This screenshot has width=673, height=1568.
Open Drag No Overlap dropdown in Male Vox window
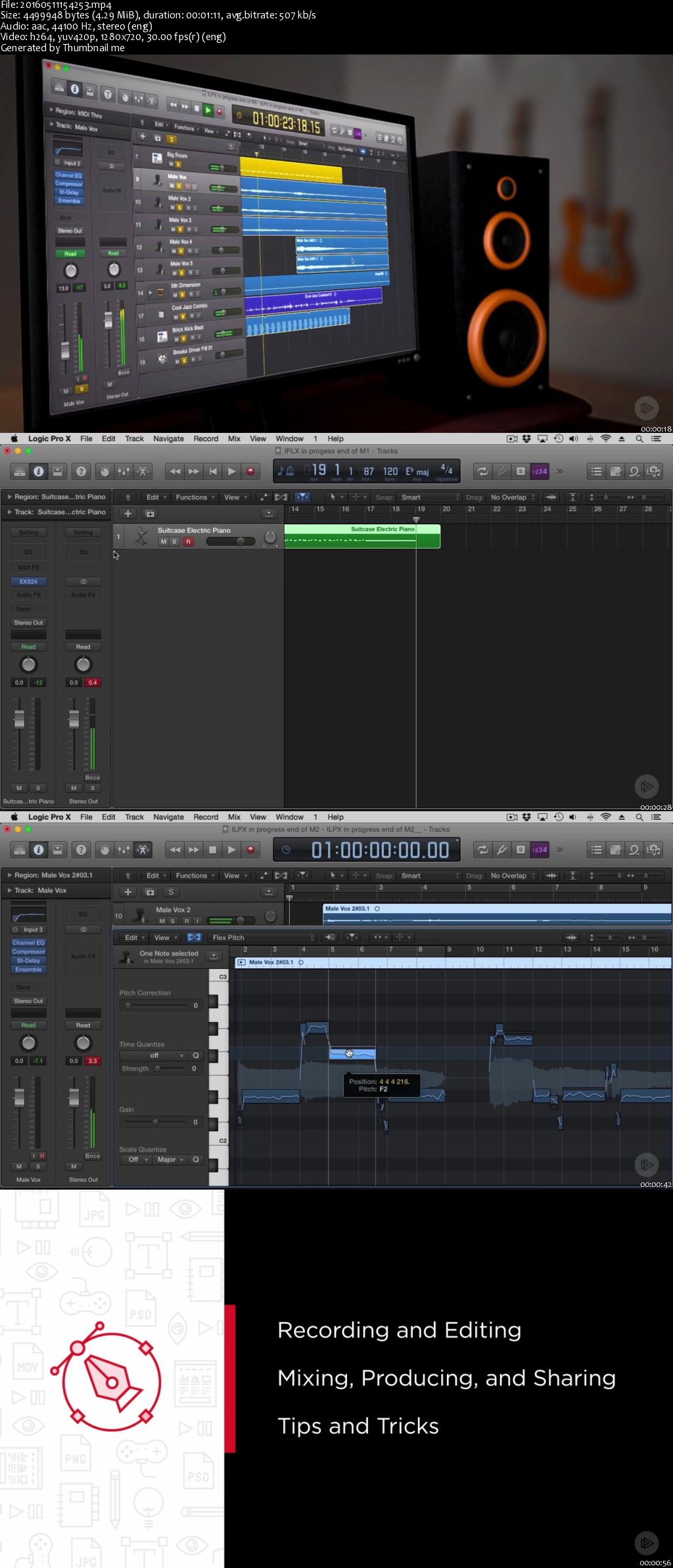coord(513,876)
